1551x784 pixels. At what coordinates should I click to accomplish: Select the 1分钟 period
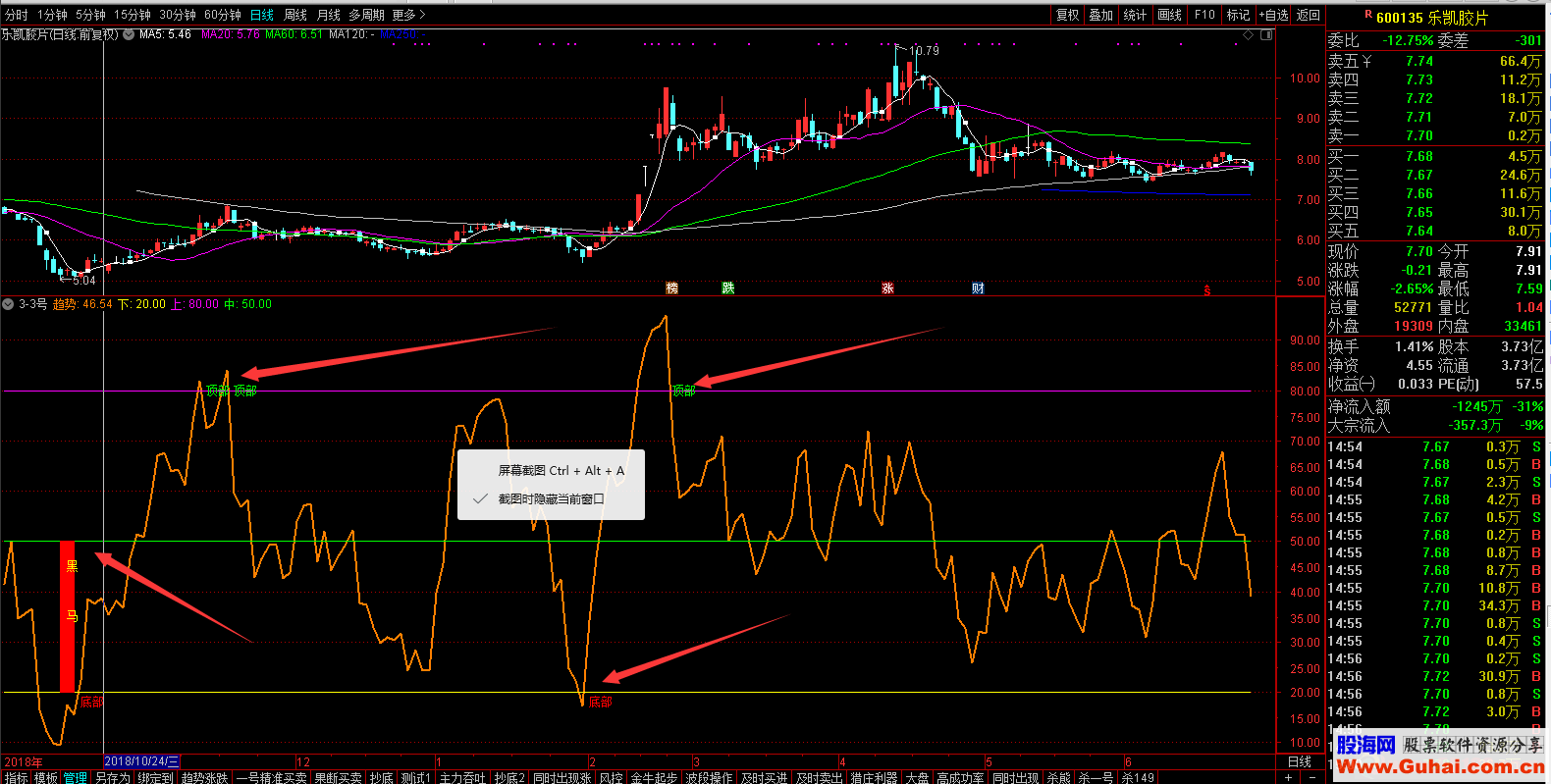[x=52, y=15]
